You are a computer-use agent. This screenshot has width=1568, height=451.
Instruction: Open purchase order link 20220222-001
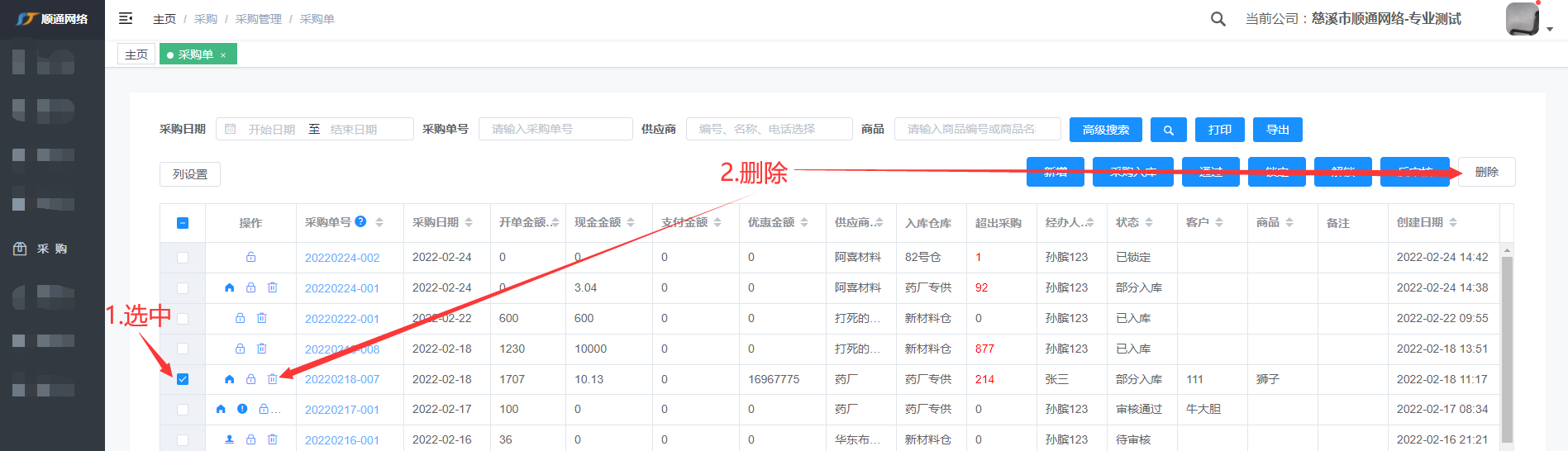[x=341, y=319]
